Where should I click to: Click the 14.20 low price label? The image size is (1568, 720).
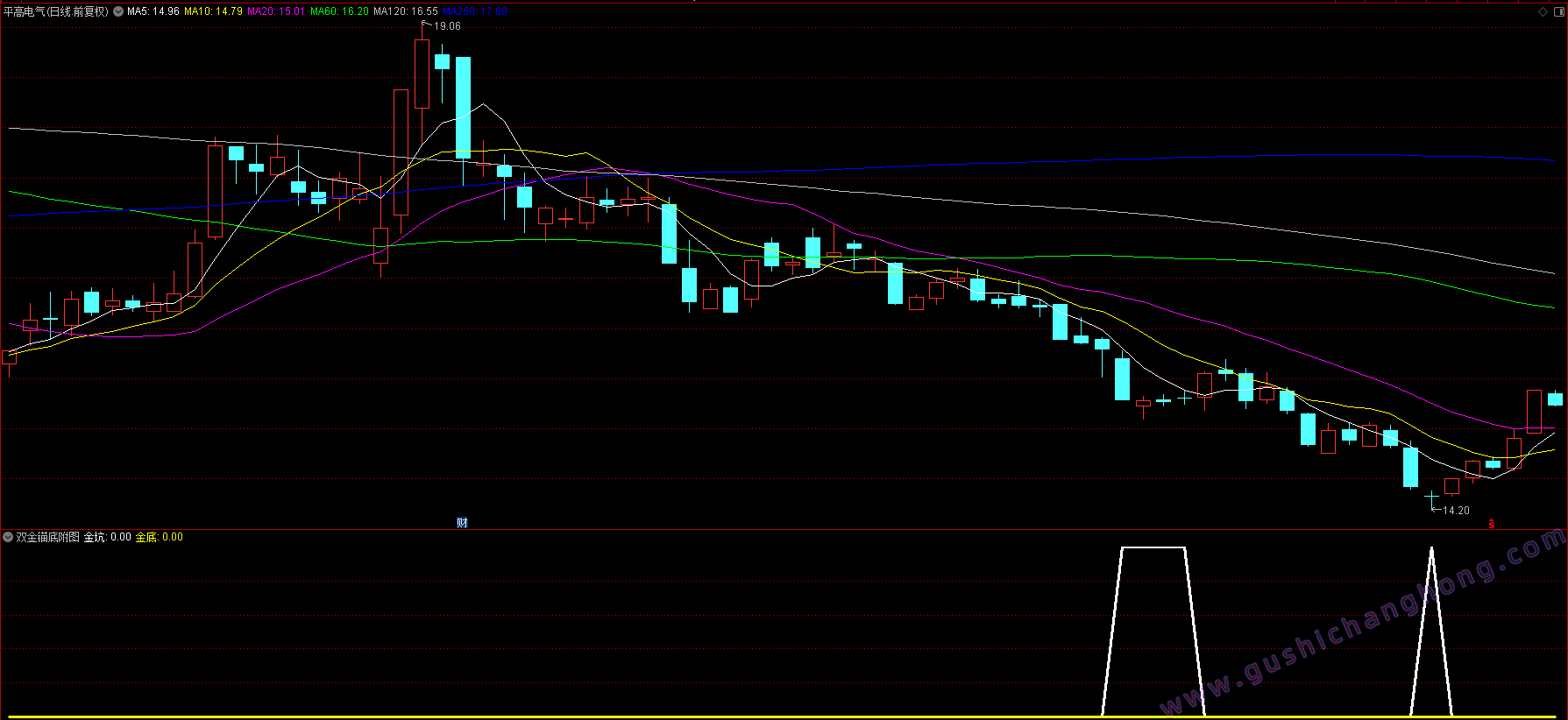[1456, 511]
